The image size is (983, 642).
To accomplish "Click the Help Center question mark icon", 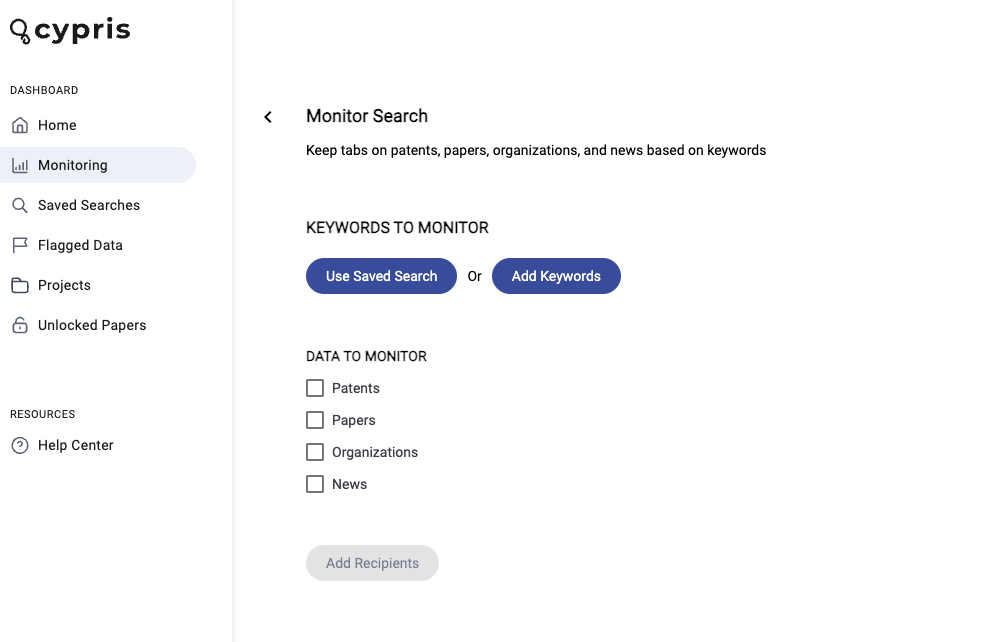I will click(x=20, y=445).
